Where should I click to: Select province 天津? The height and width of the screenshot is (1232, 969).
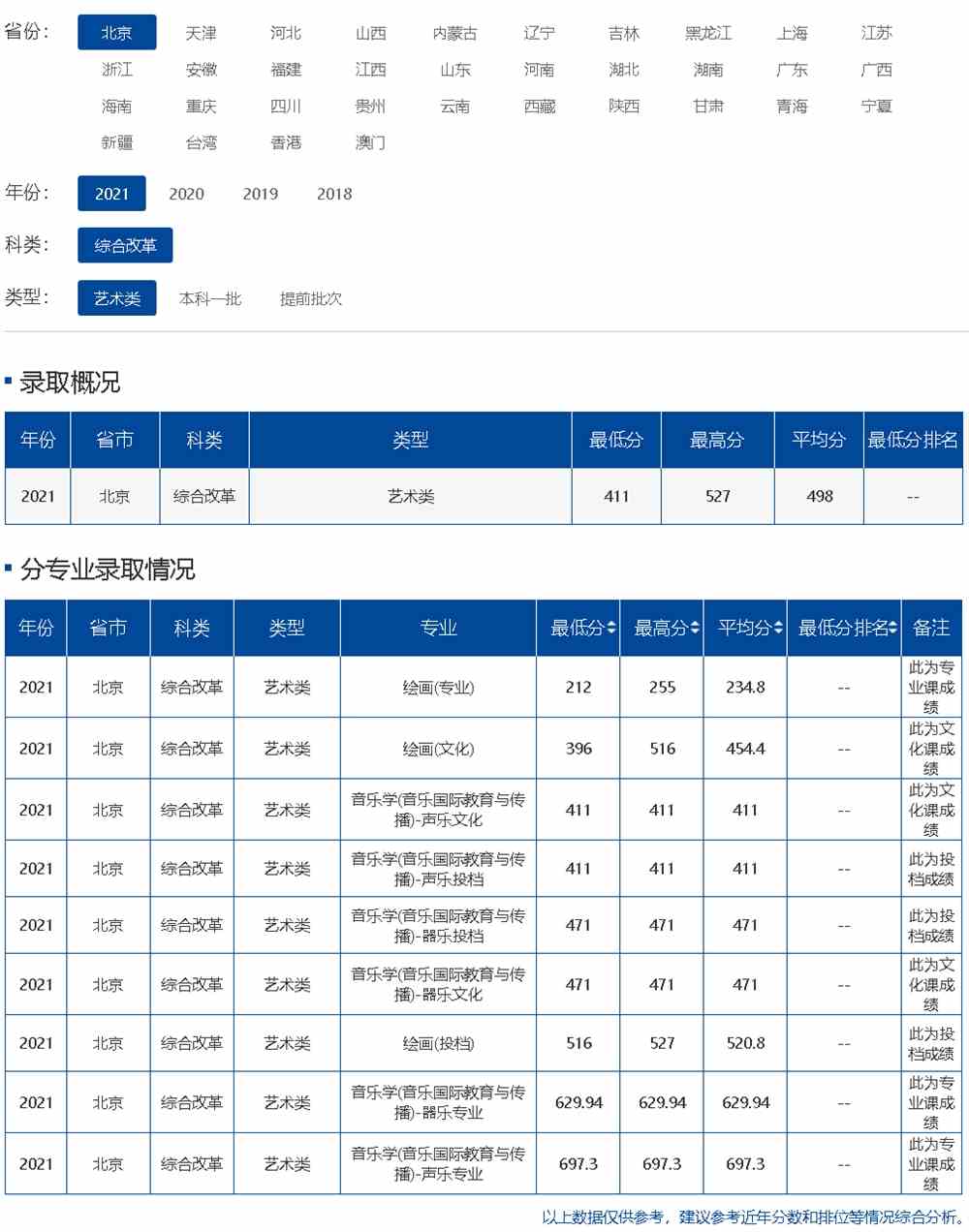[x=202, y=33]
